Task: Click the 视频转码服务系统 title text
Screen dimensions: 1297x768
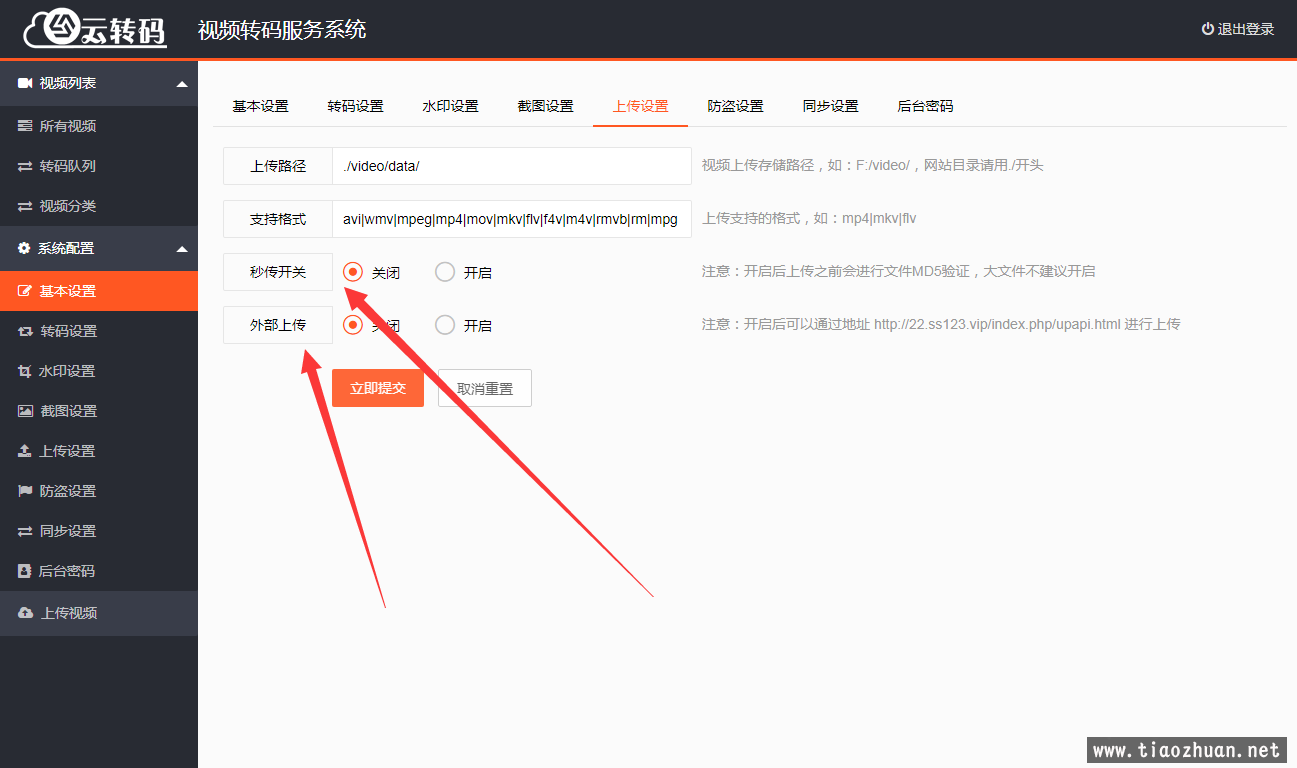Action: pos(282,30)
